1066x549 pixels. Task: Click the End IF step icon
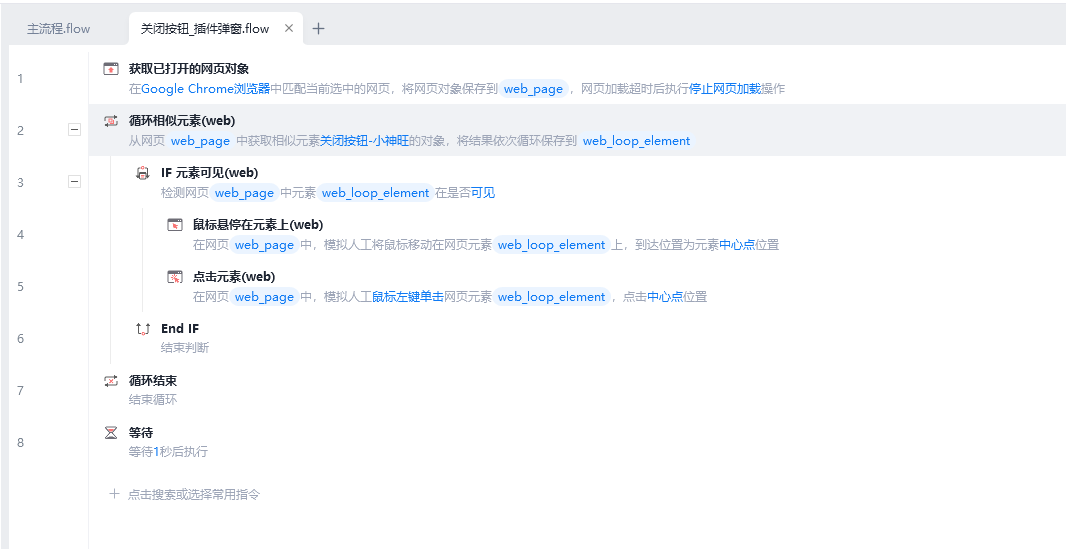pos(143,329)
